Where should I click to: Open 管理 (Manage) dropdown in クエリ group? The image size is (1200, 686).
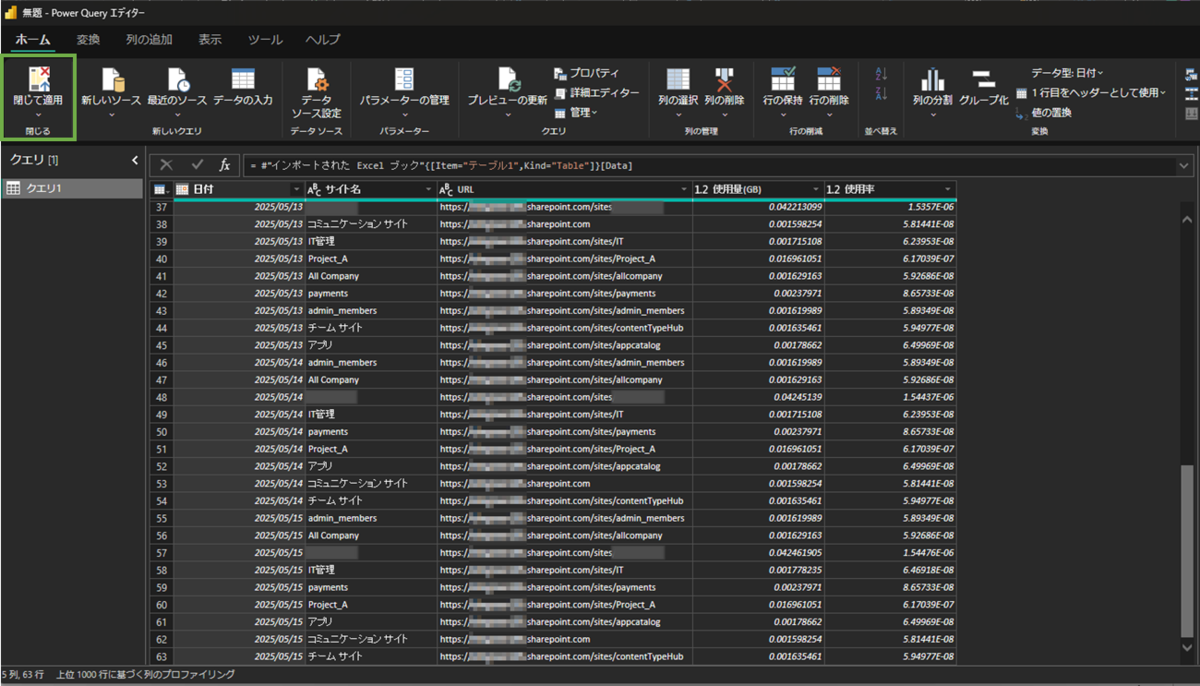click(x=575, y=113)
